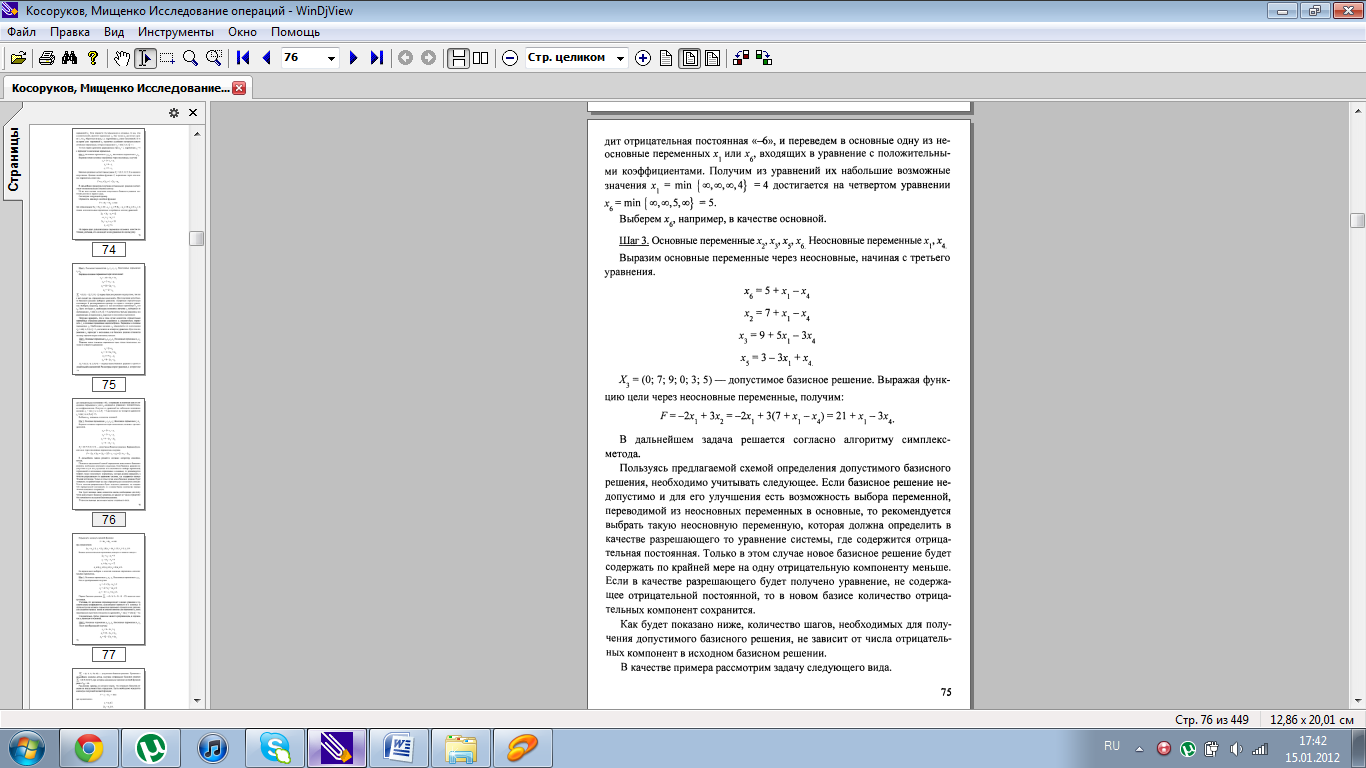Open the page number 76 dropdown
Screen dimensions: 1366x768
[x=332, y=58]
